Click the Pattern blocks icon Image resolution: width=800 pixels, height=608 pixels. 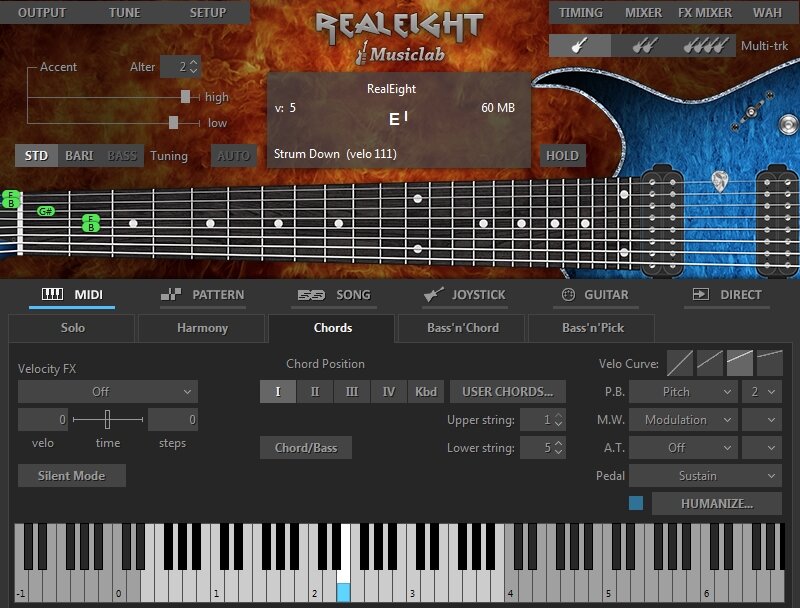[x=171, y=294]
